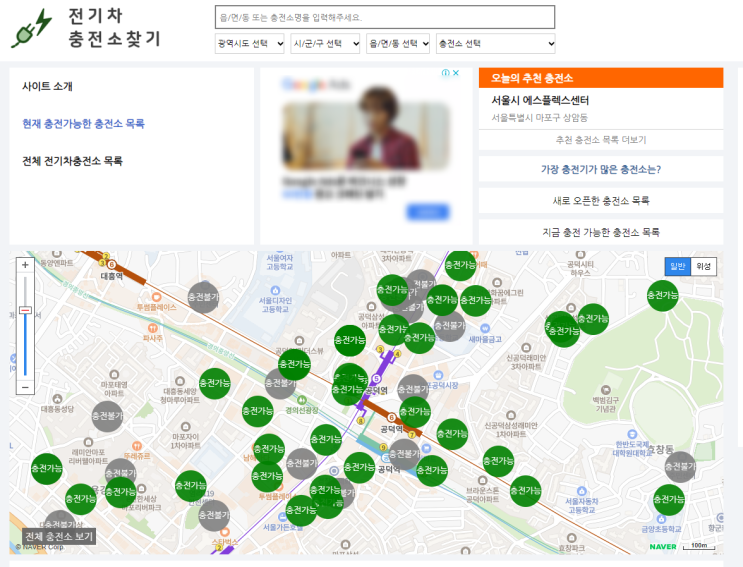
Task: Click green 충전가능 marker left of 경의선광장
Action: coord(258,411)
